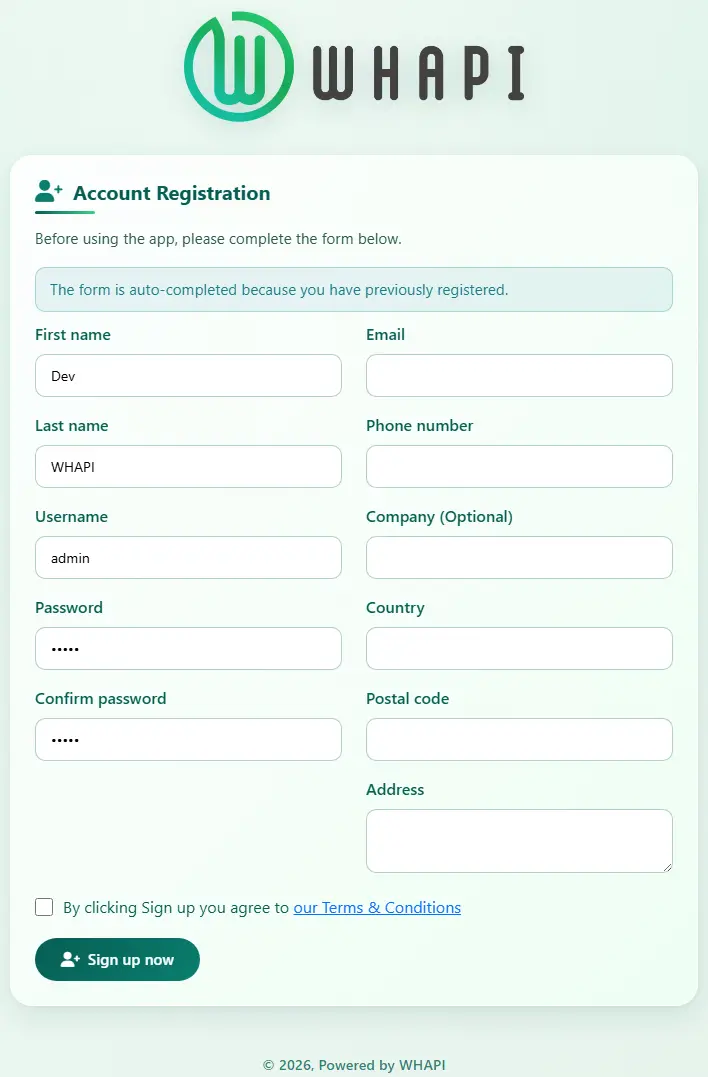708x1077 pixels.
Task: Click the WHAPI wordmark text in header
Action: tap(419, 73)
